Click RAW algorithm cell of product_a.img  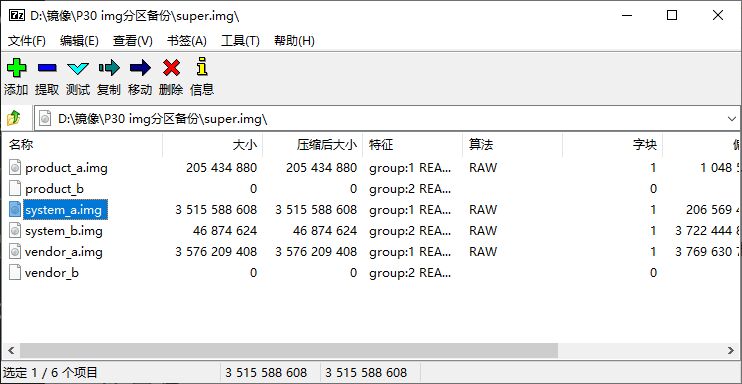pyautogui.click(x=483, y=168)
